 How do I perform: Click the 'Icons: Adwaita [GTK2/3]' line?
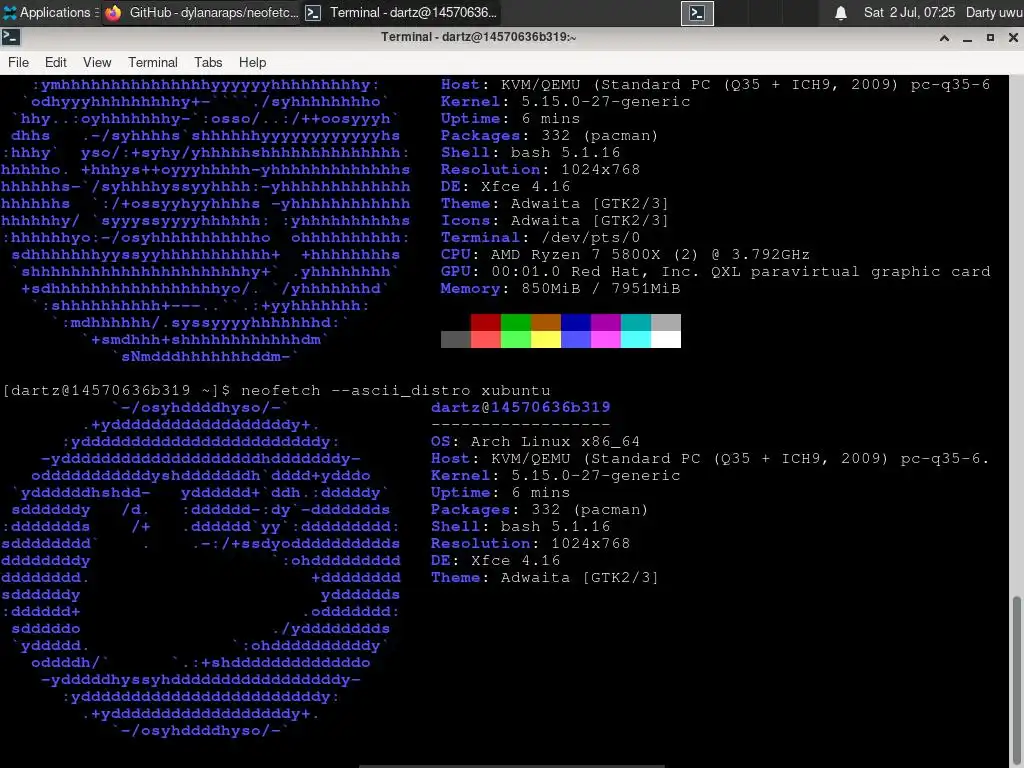[555, 221]
